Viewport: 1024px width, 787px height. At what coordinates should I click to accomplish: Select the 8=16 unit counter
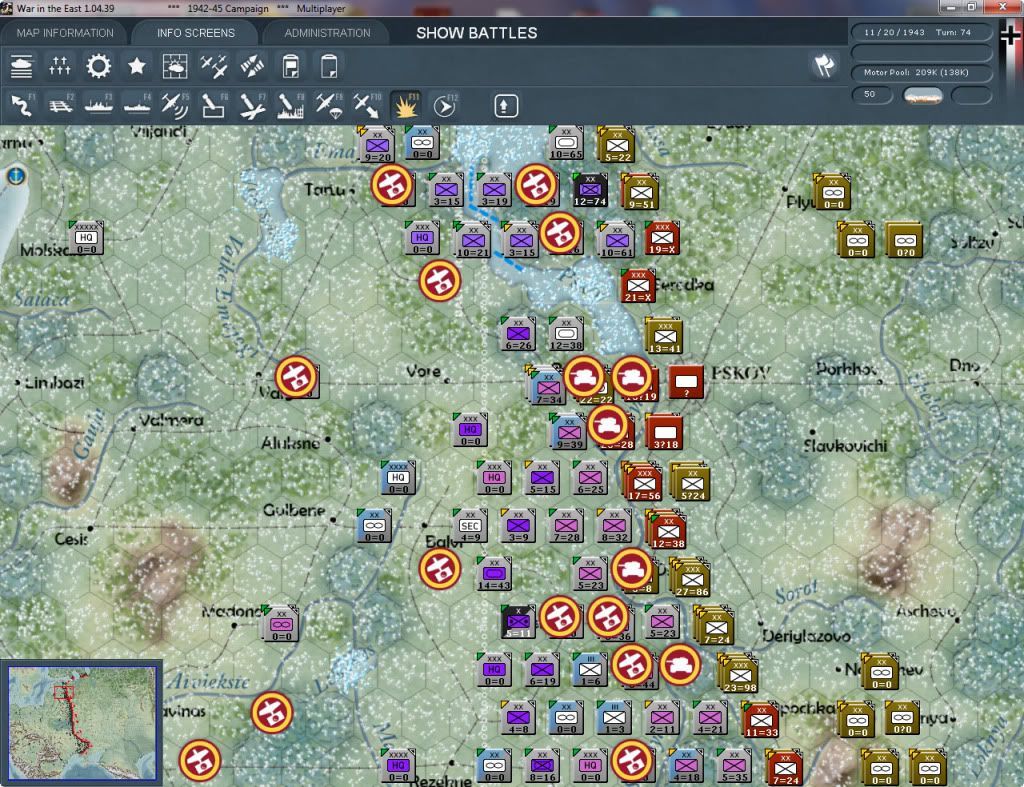click(x=542, y=765)
